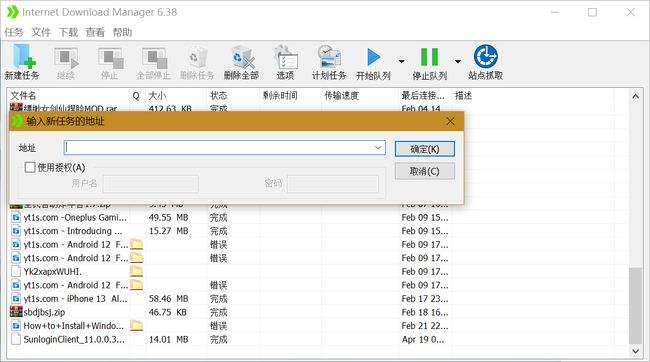Focus the 地址 URL input field
This screenshot has width=650, height=362.
click(x=225, y=148)
